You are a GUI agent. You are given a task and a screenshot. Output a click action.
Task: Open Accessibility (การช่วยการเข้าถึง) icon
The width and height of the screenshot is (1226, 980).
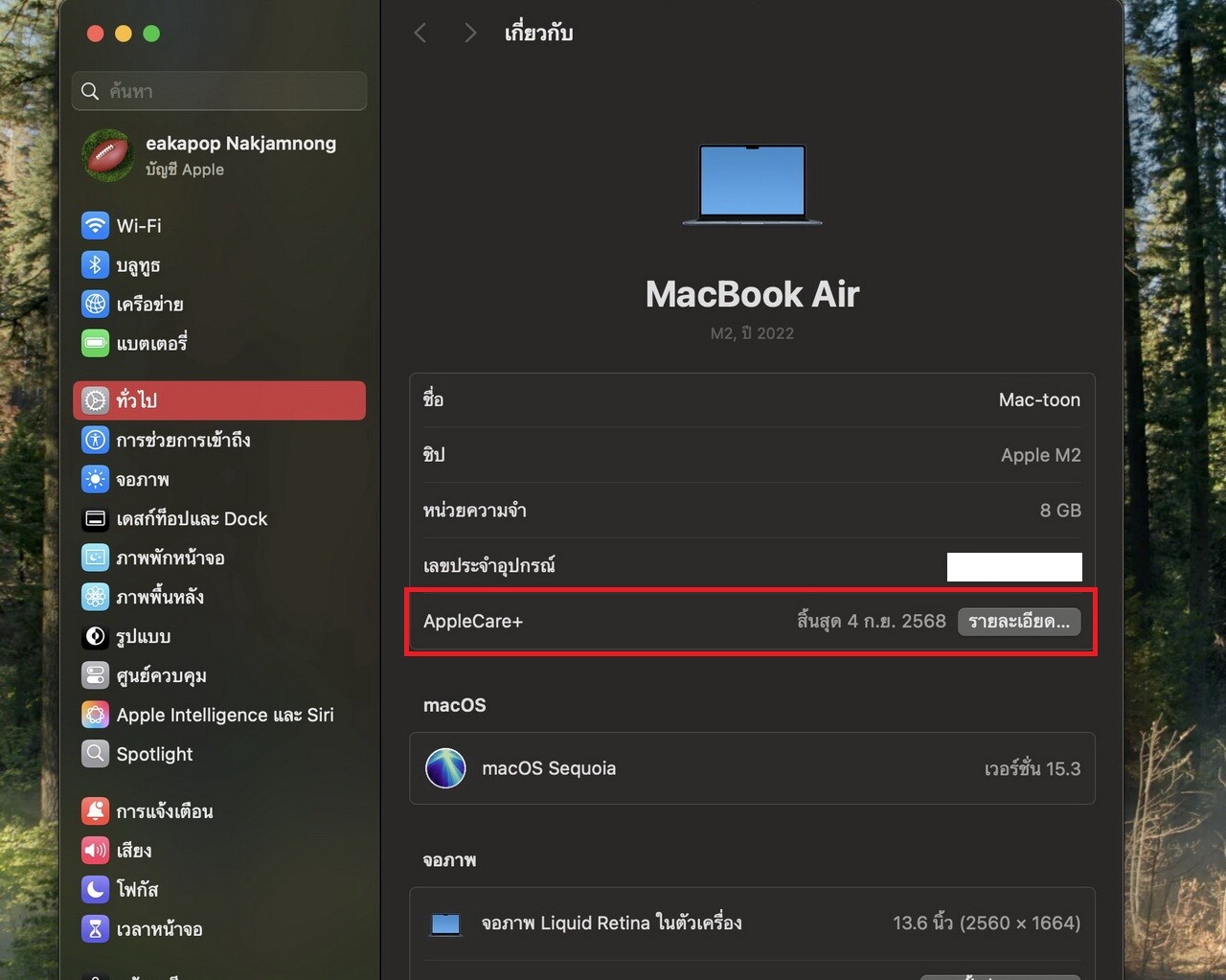click(x=95, y=440)
